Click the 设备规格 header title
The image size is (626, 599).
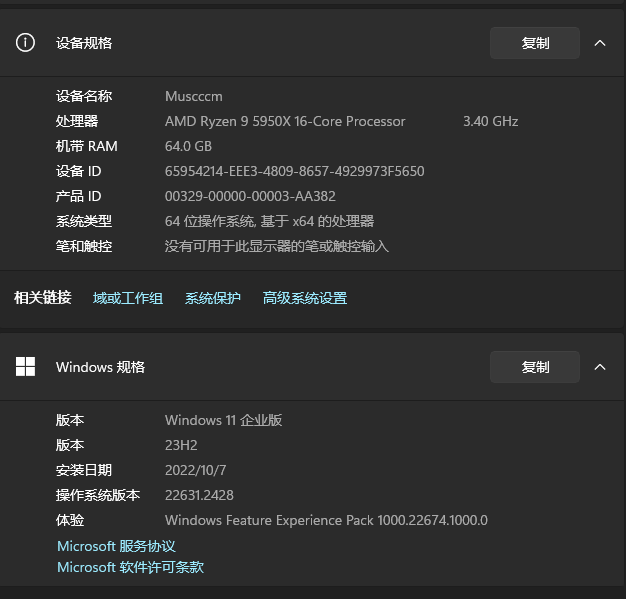(x=84, y=43)
